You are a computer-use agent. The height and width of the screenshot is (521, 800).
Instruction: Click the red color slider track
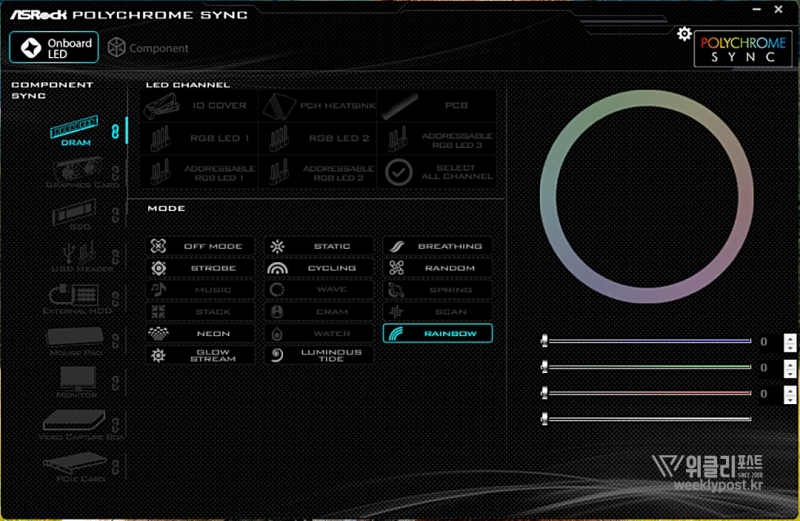[x=648, y=393]
